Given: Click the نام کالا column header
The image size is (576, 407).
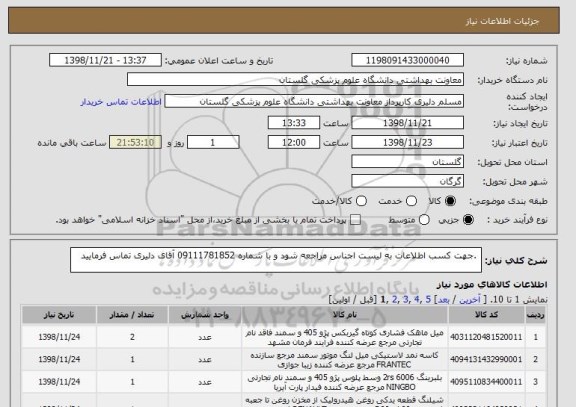Looking at the screenshot, I should [345, 315].
